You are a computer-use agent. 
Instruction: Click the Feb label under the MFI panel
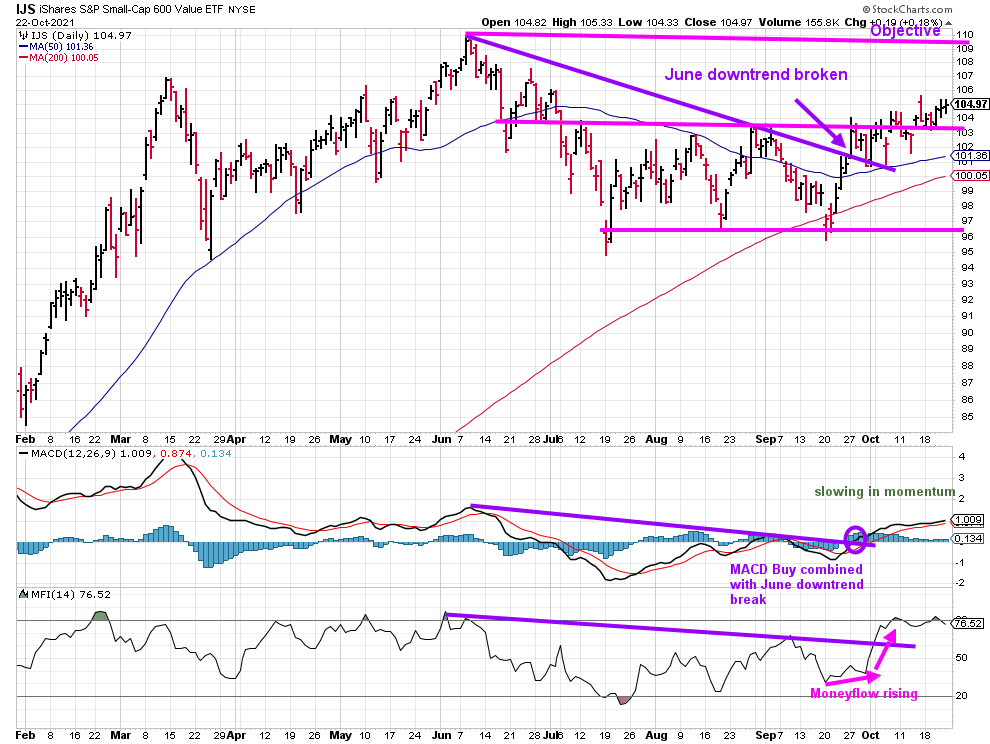point(25,735)
